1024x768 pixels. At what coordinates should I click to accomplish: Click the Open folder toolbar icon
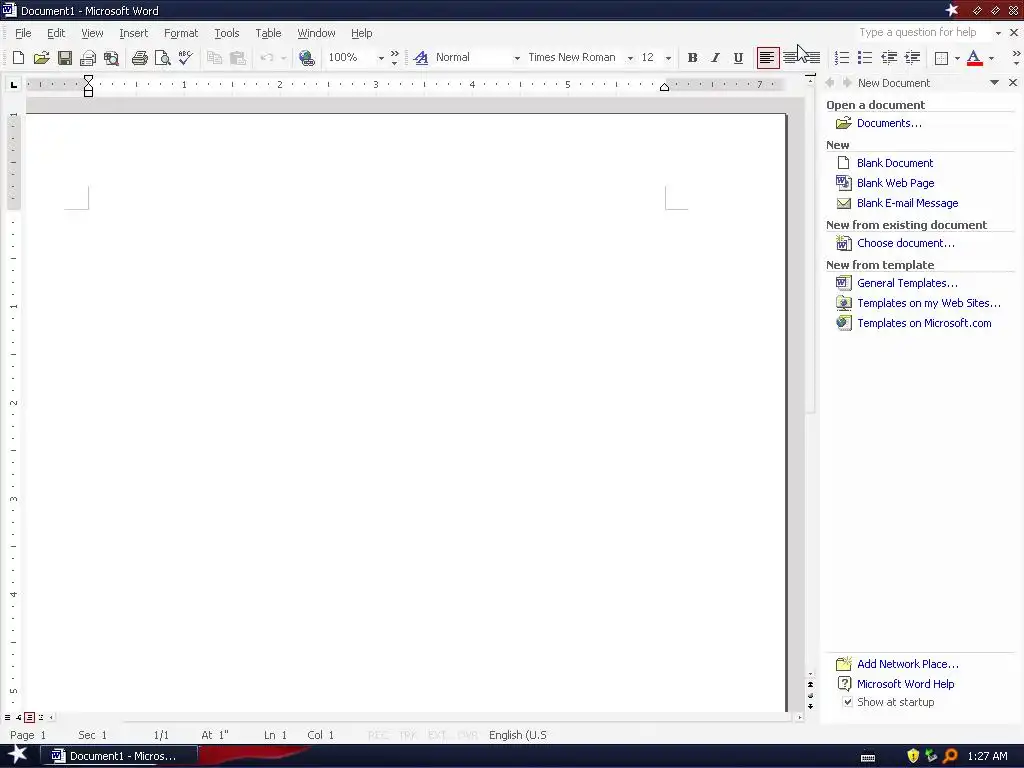coord(41,57)
